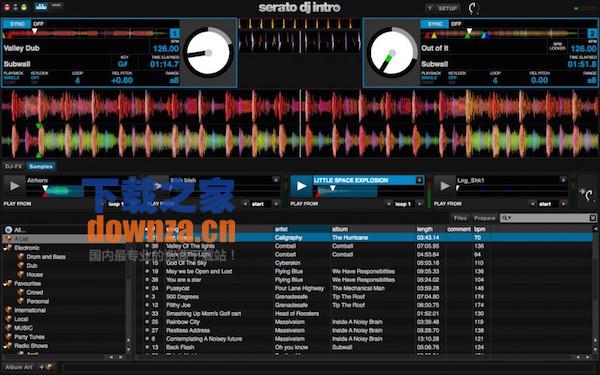
Task: Play the Airhorn sample slot
Action: point(15,186)
